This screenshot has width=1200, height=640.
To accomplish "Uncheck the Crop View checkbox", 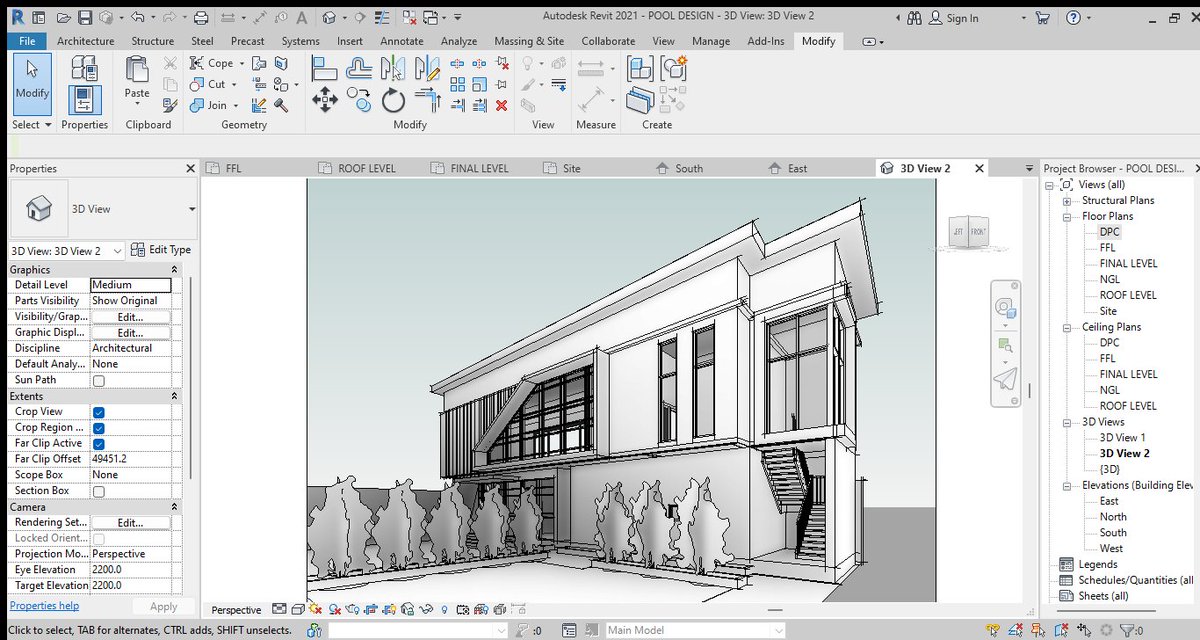I will coord(99,412).
